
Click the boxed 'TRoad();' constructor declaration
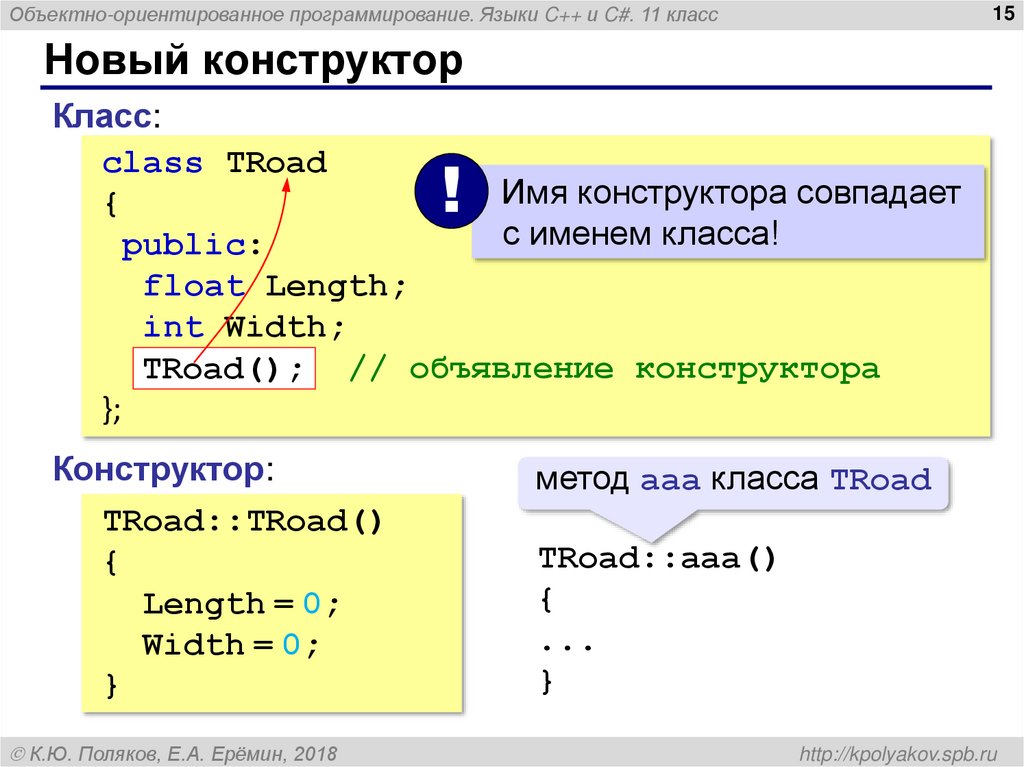(224, 368)
